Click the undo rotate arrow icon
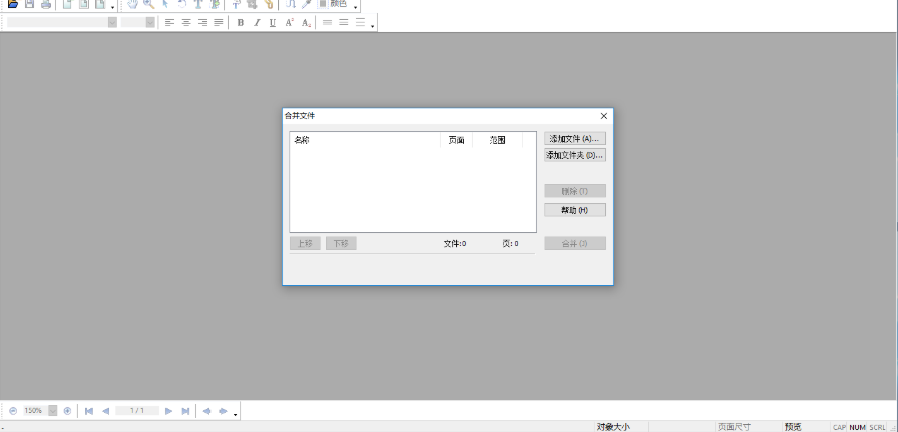 (182, 4)
